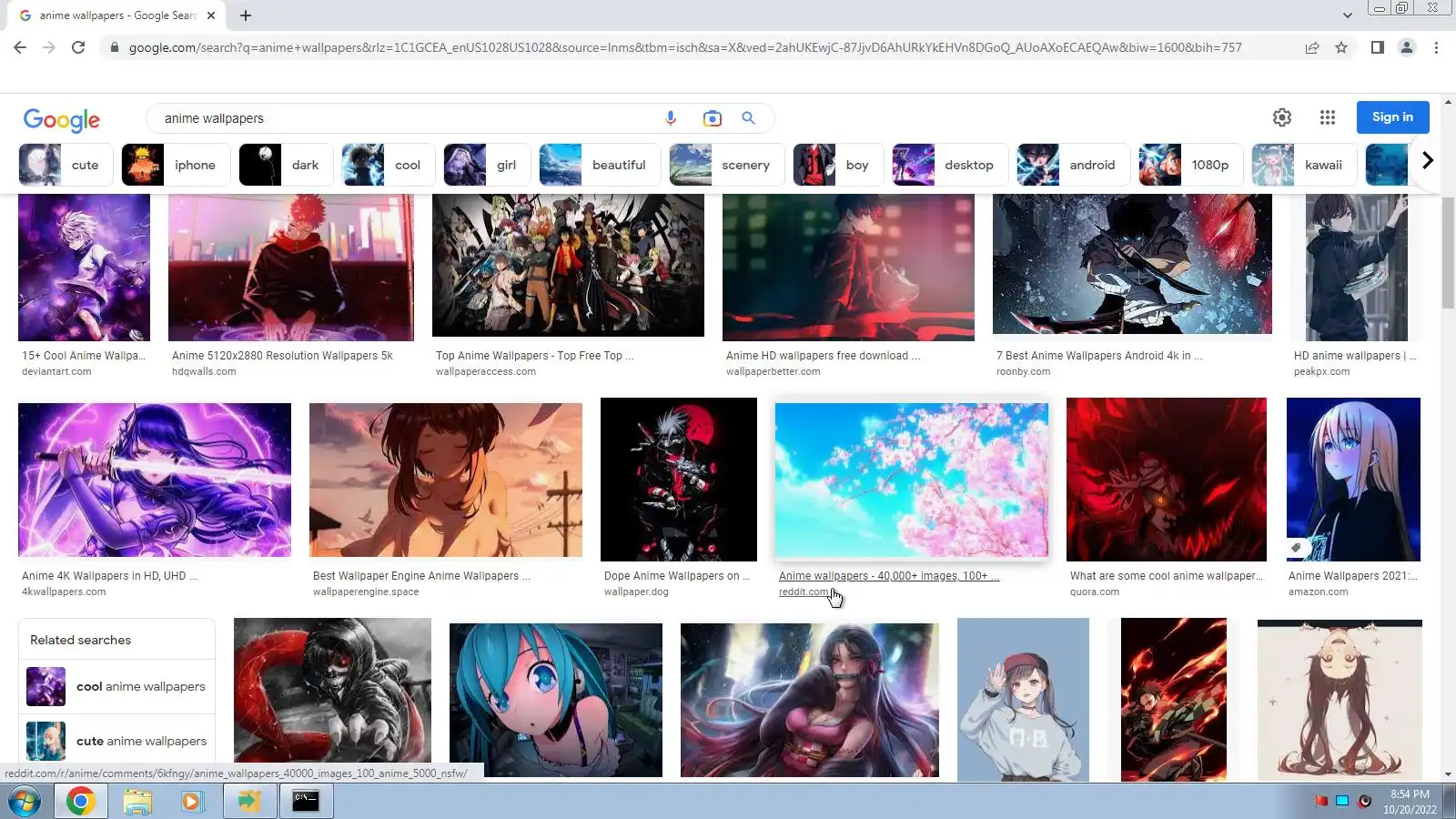Viewport: 1456px width, 819px height.
Task: Select related search cute anime wallpapers
Action: (x=116, y=741)
